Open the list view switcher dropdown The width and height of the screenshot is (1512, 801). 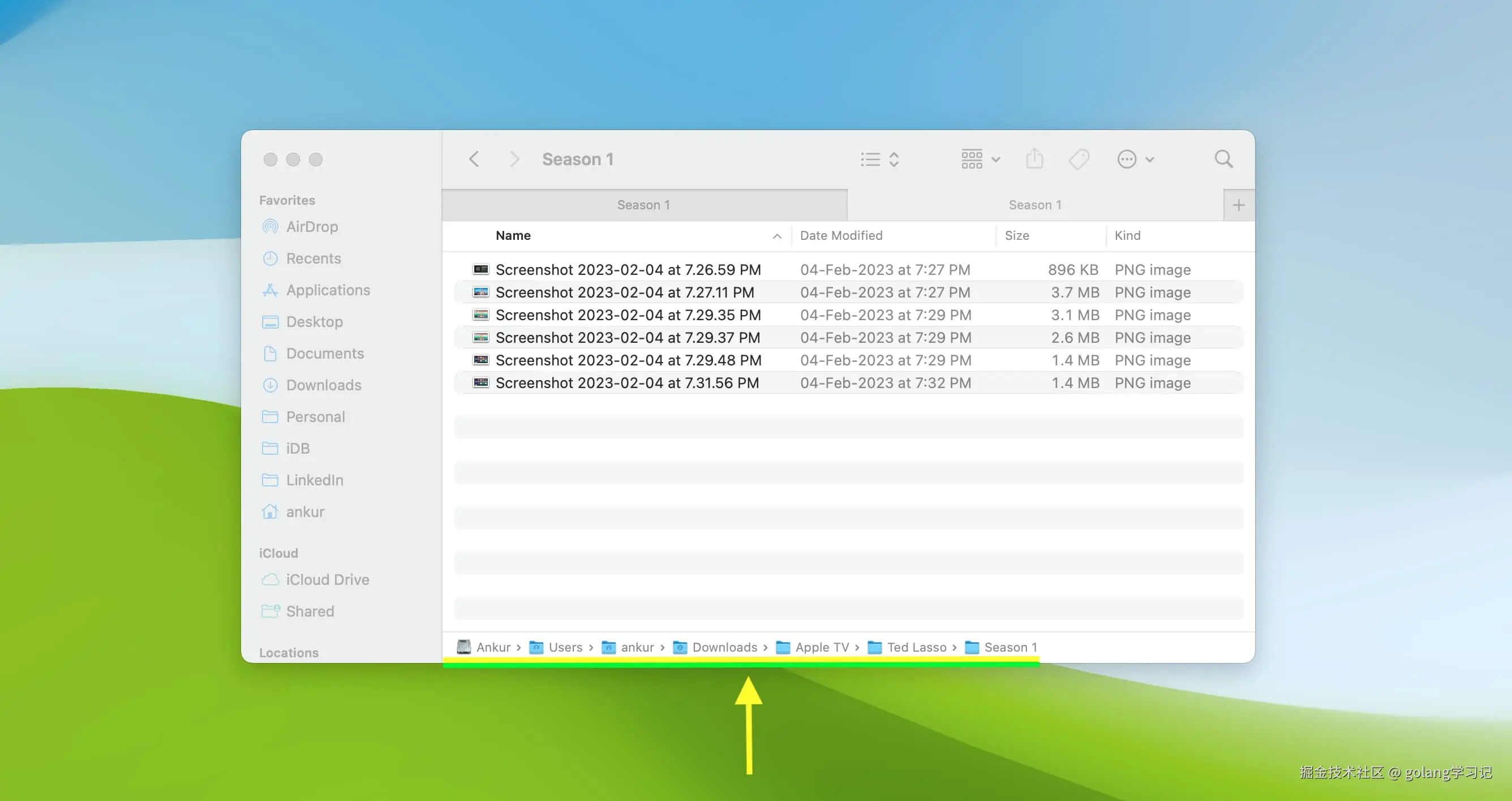click(879, 159)
